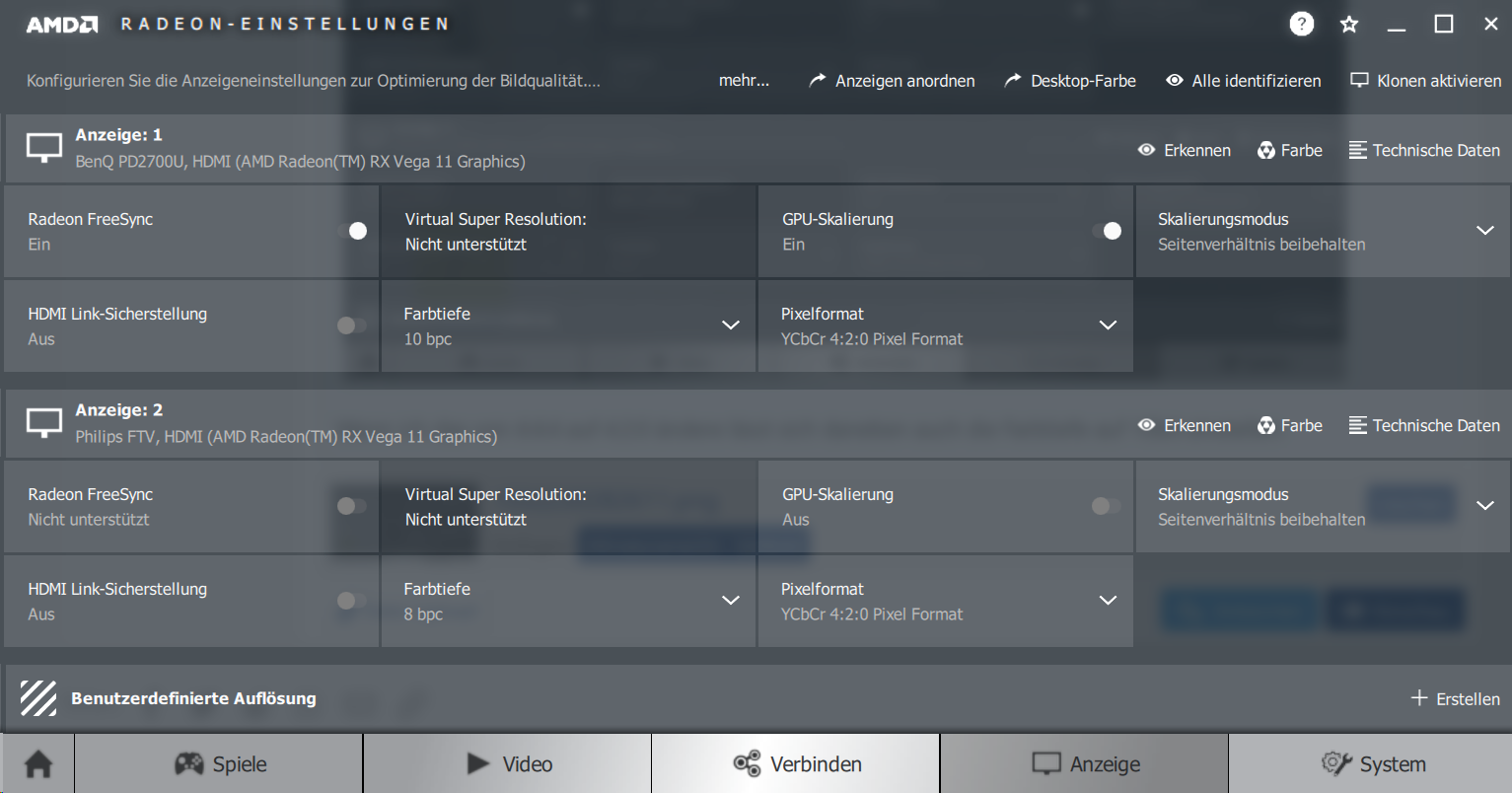Maximize the Radeon settings window
This screenshot has width=1512, height=793.
click(x=1444, y=25)
